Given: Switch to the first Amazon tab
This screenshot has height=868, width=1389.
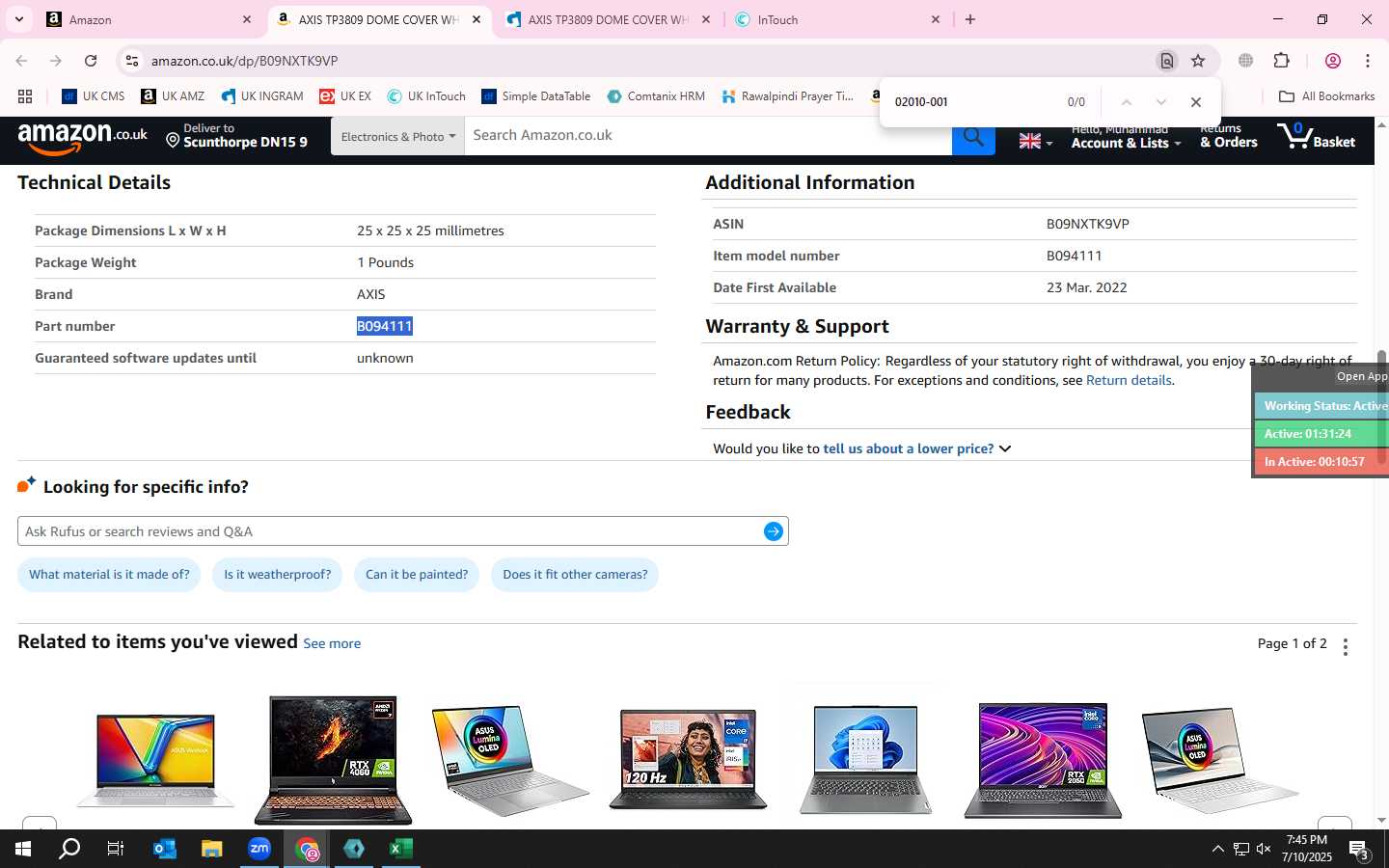Looking at the screenshot, I should tap(150, 19).
